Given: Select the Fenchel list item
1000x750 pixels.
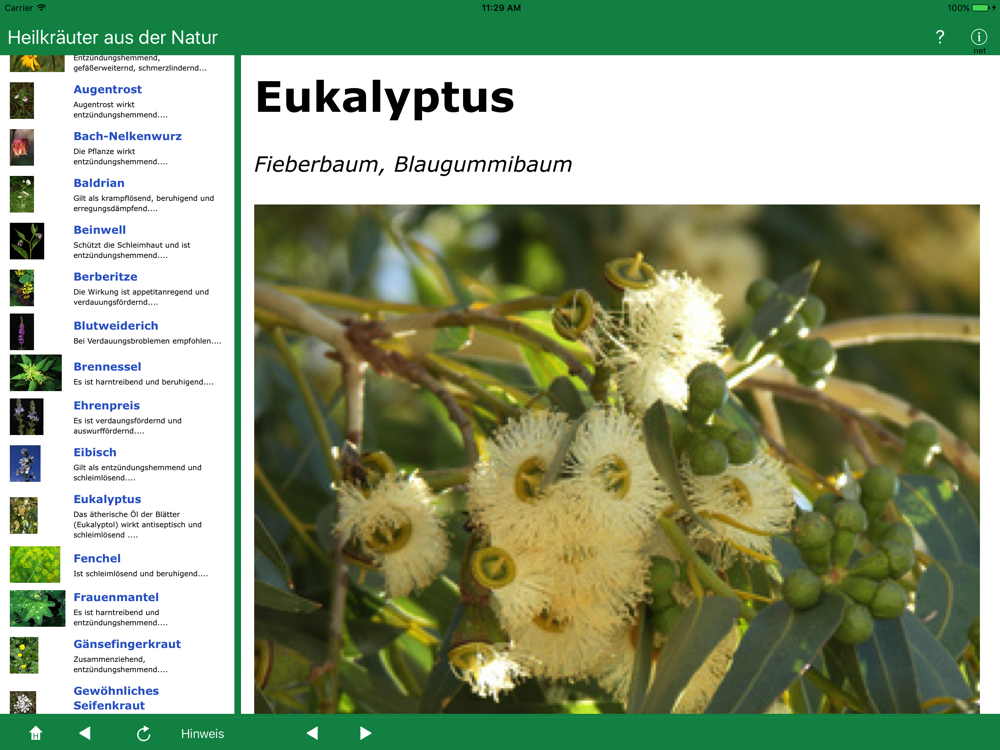Looking at the screenshot, I should point(97,558).
